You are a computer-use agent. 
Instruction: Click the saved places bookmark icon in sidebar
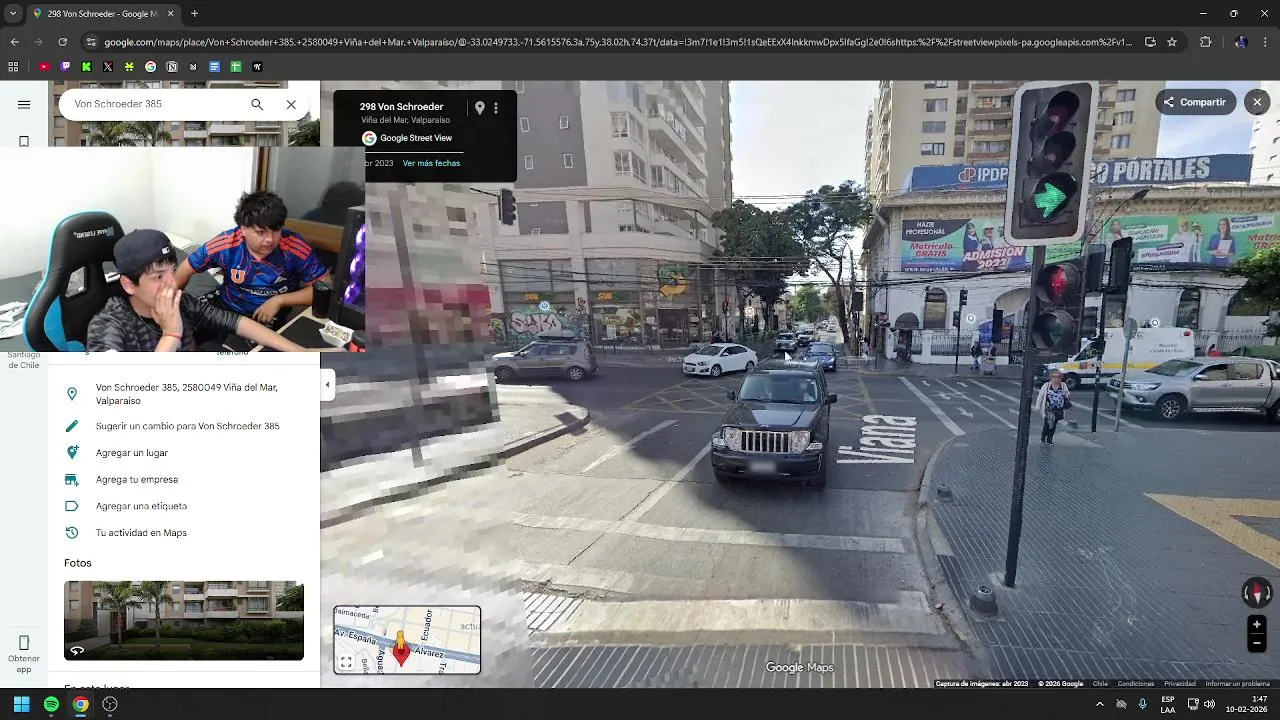pos(24,141)
